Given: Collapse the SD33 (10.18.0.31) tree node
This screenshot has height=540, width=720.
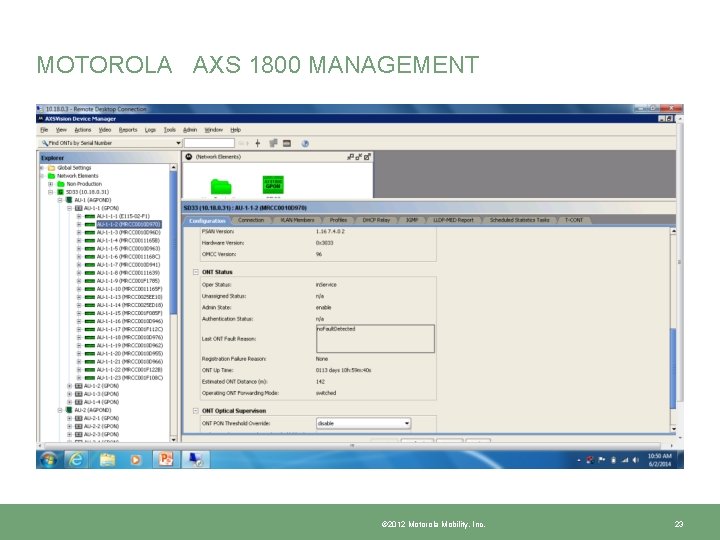Looking at the screenshot, I should 51,192.
